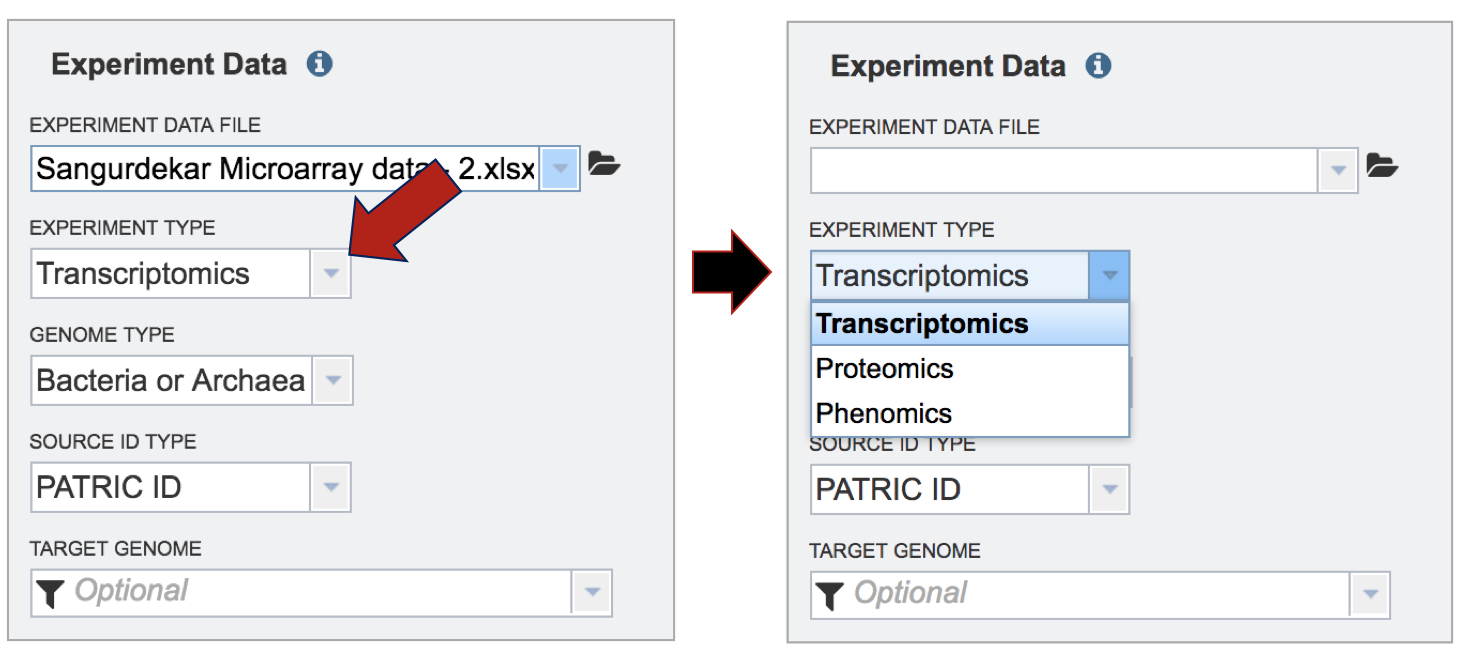Image resolution: width=1466 pixels, height=656 pixels.
Task: Expand the empty Experiment Data File dropdown arrow
Action: 1339,170
